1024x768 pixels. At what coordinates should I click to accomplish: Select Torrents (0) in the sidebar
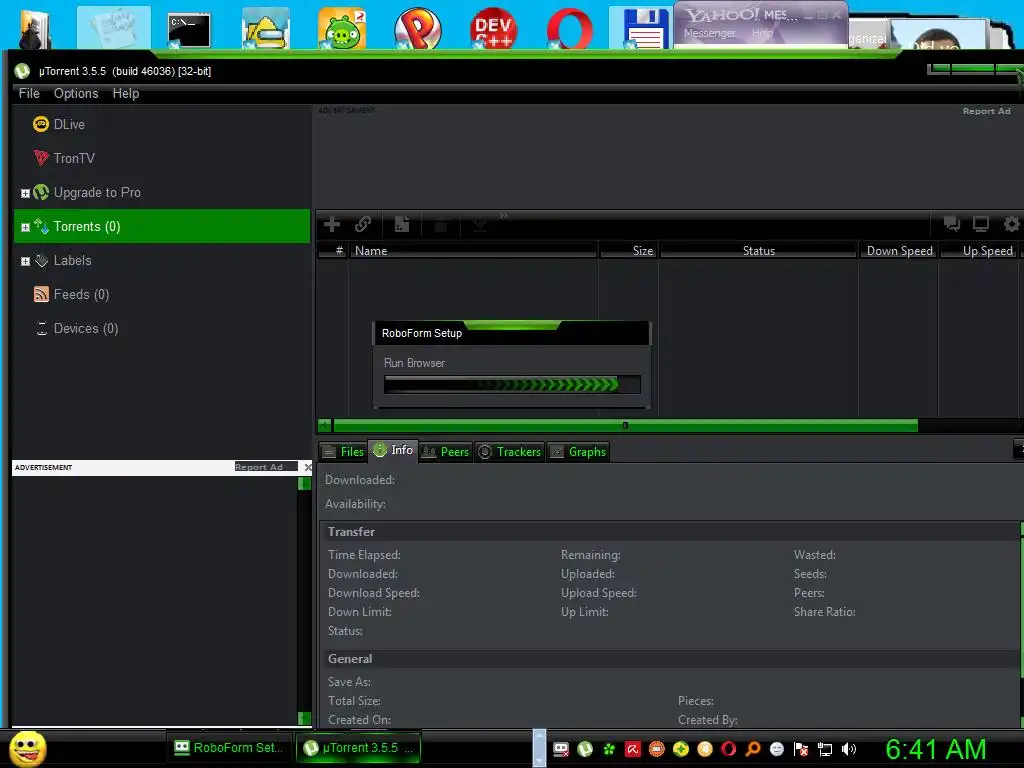162,226
